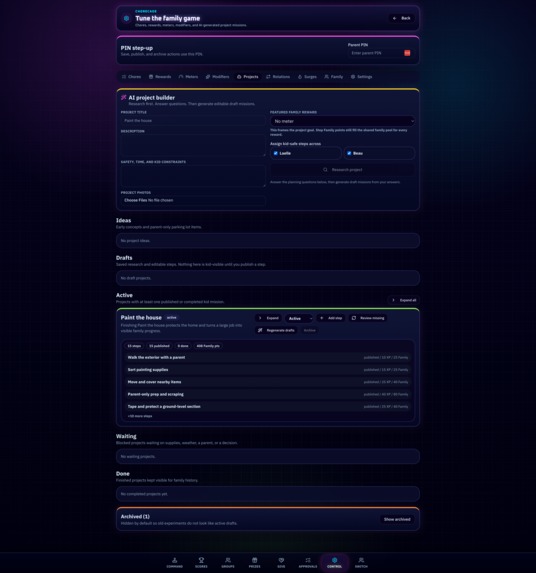Viewport: 536px width, 573px height.
Task: Switch to the Rewards tab
Action: (x=160, y=77)
